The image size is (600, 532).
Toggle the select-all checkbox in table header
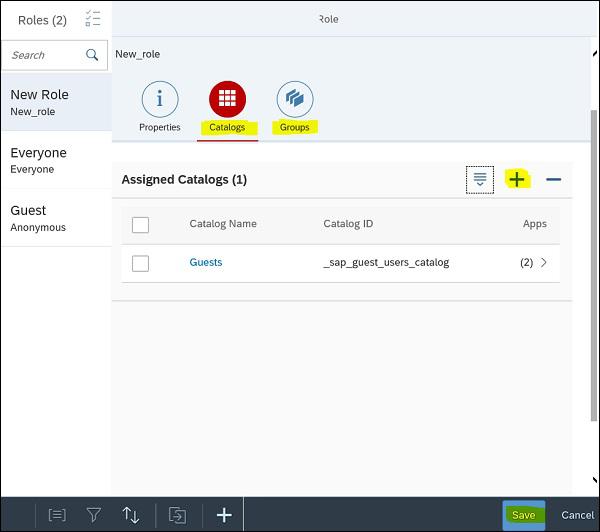pyautogui.click(x=141, y=224)
